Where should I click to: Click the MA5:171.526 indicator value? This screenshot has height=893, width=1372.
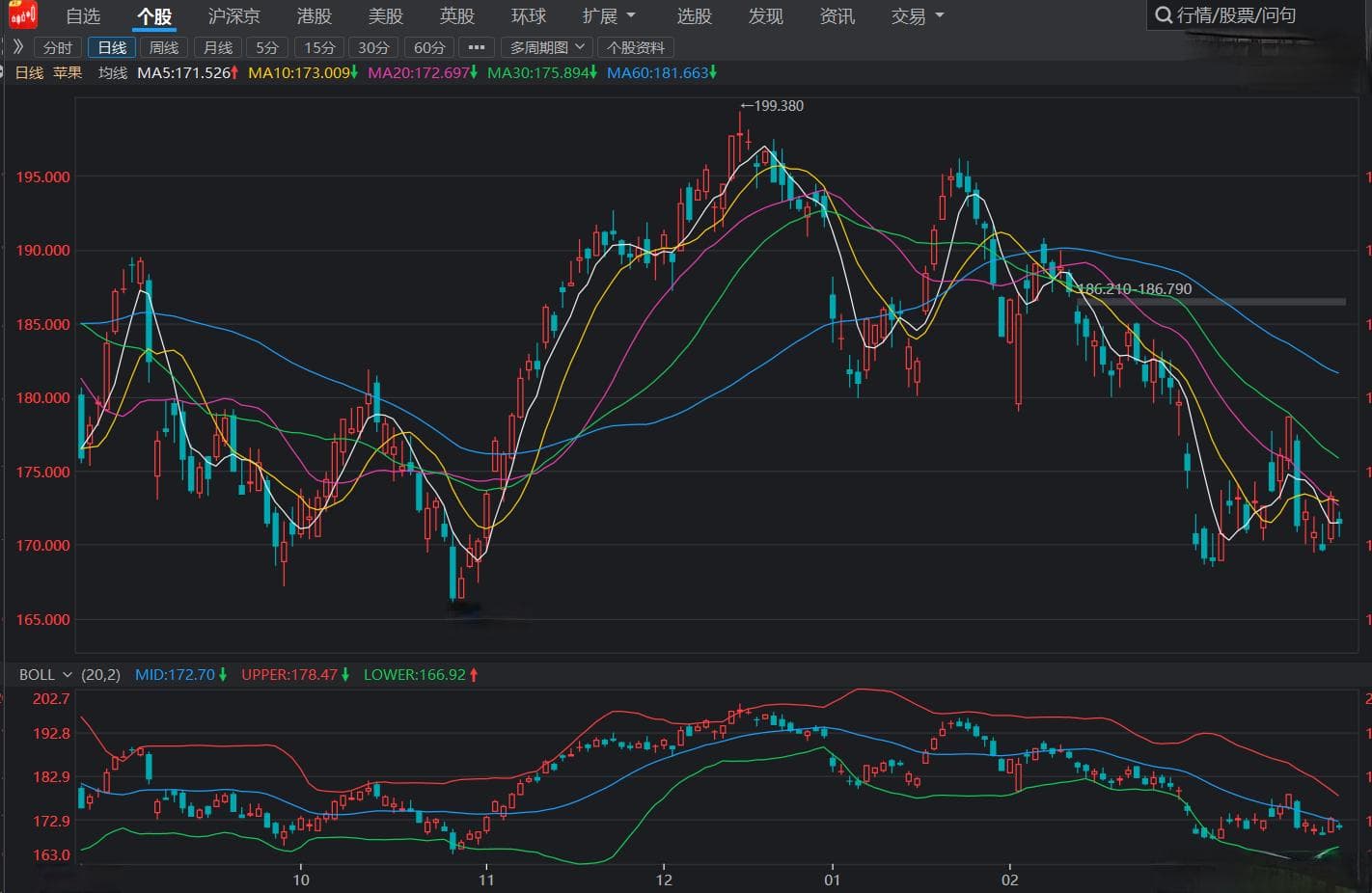[188, 73]
